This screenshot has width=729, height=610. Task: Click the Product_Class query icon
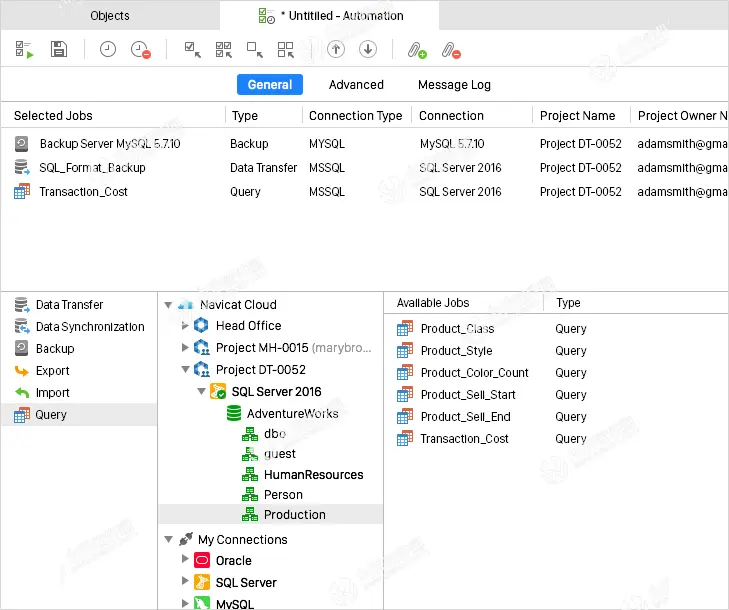(x=405, y=328)
